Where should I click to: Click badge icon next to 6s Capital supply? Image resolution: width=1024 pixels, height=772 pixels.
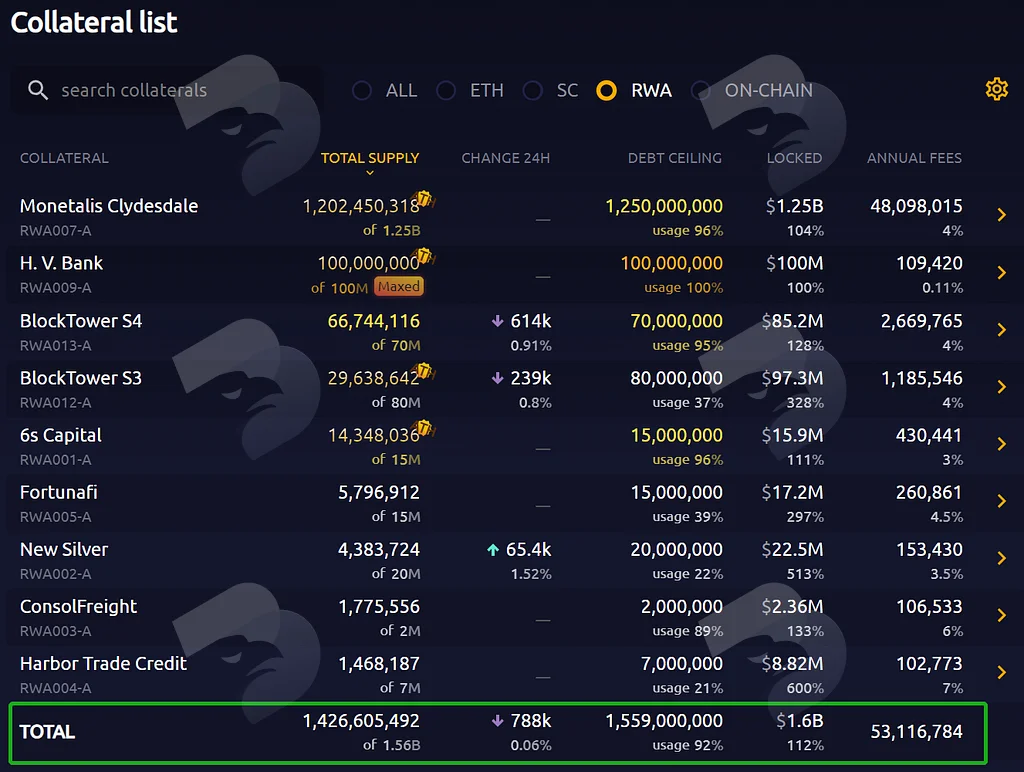[424, 428]
